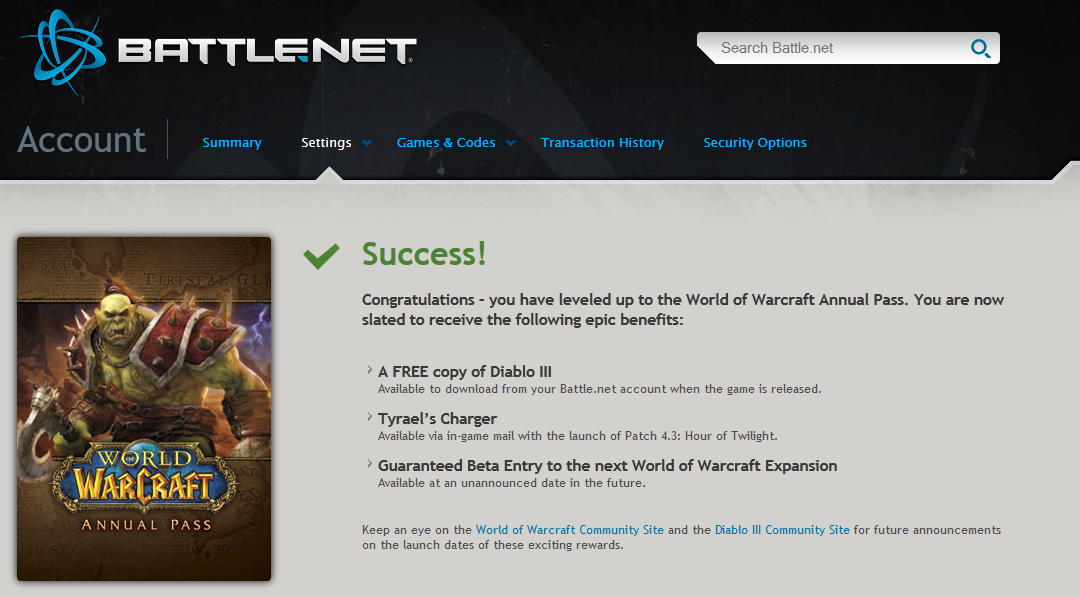Visit the World of Warcraft Community Site link

(569, 530)
